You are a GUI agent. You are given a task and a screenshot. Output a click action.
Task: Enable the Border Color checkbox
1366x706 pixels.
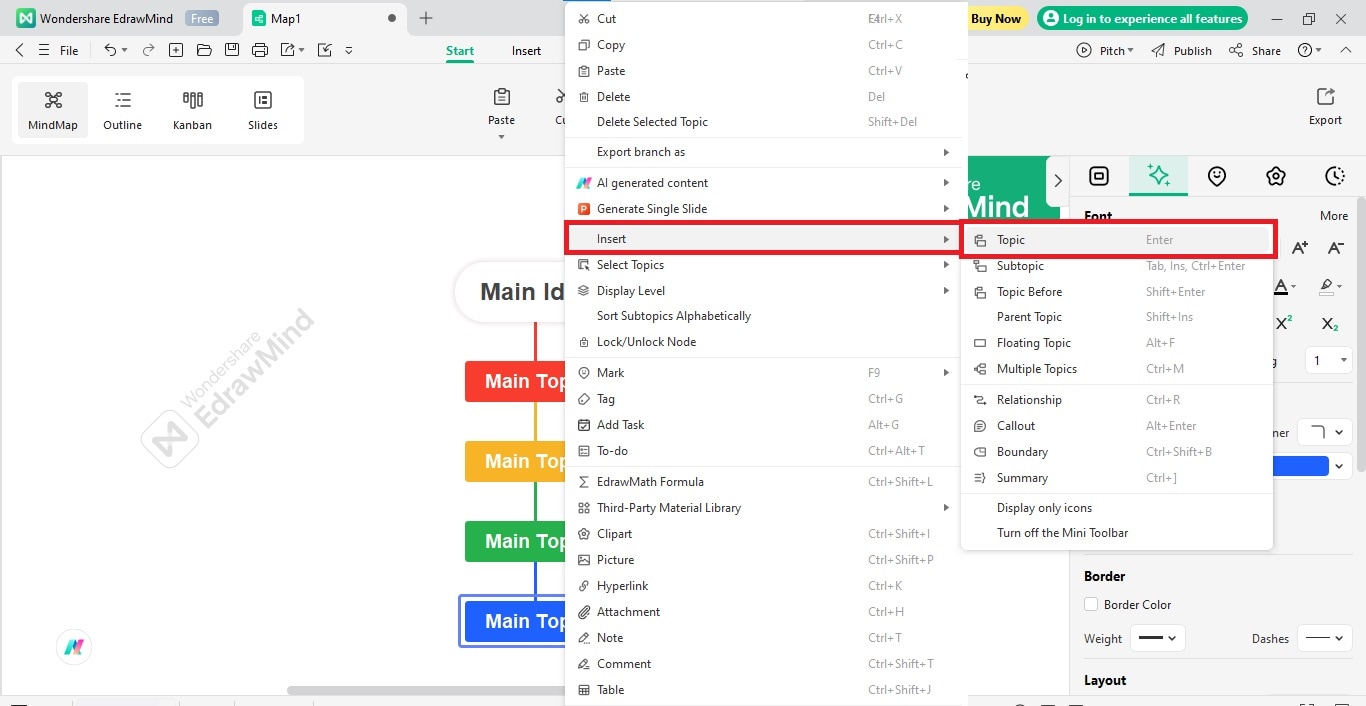pos(1091,604)
